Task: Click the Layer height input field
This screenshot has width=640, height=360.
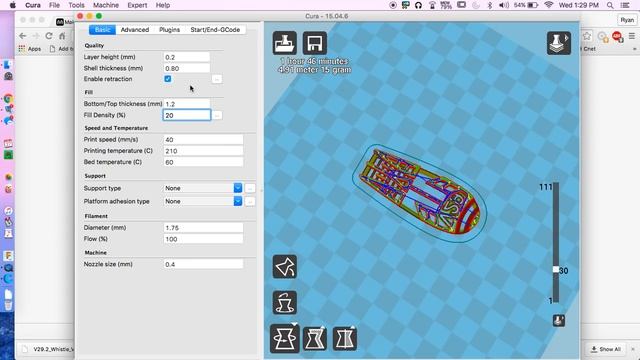Action: [187, 57]
